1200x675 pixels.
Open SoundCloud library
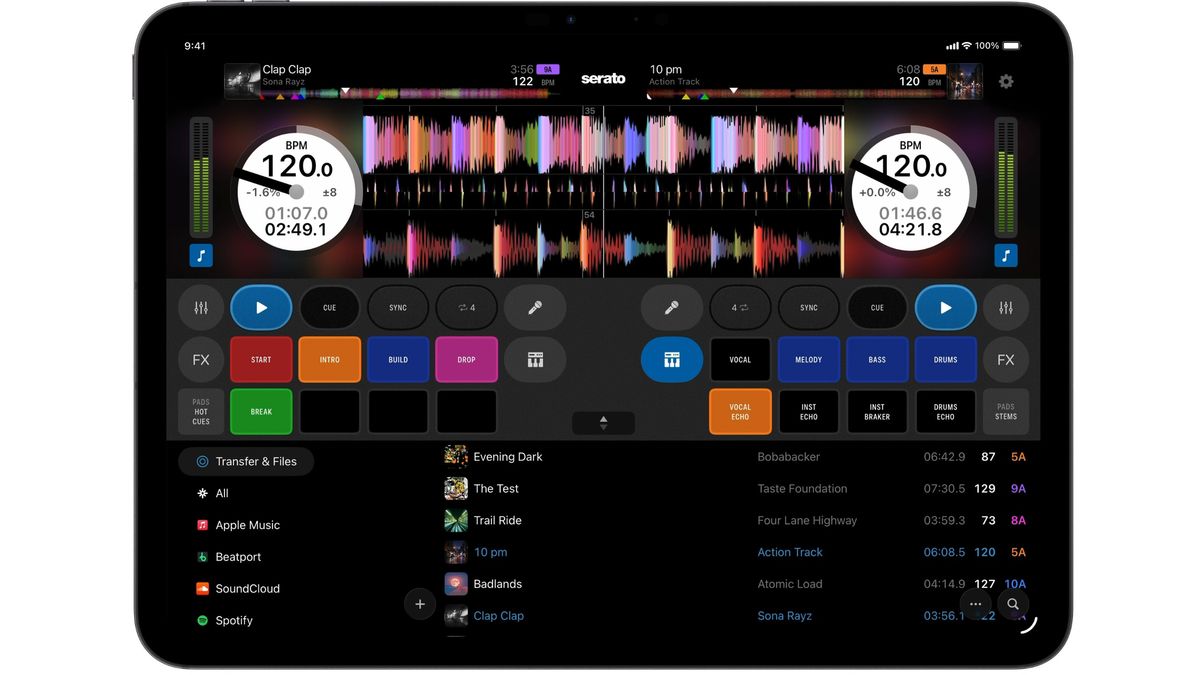(x=247, y=589)
